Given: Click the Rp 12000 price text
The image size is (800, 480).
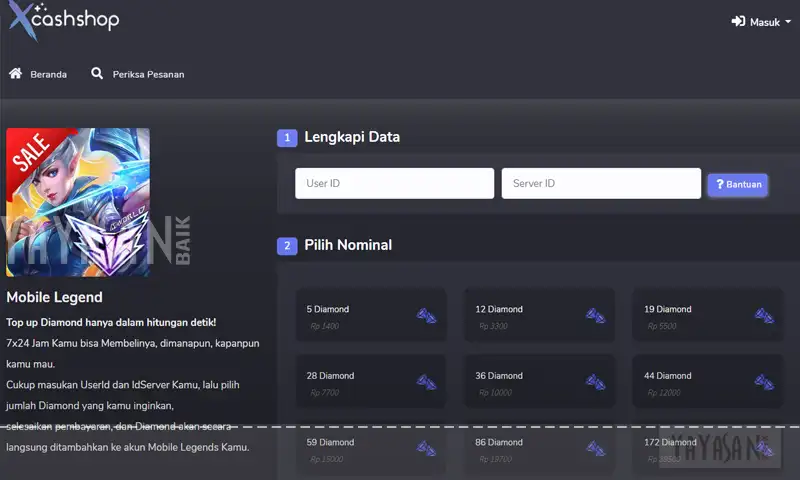Looking at the screenshot, I should (x=664, y=392).
